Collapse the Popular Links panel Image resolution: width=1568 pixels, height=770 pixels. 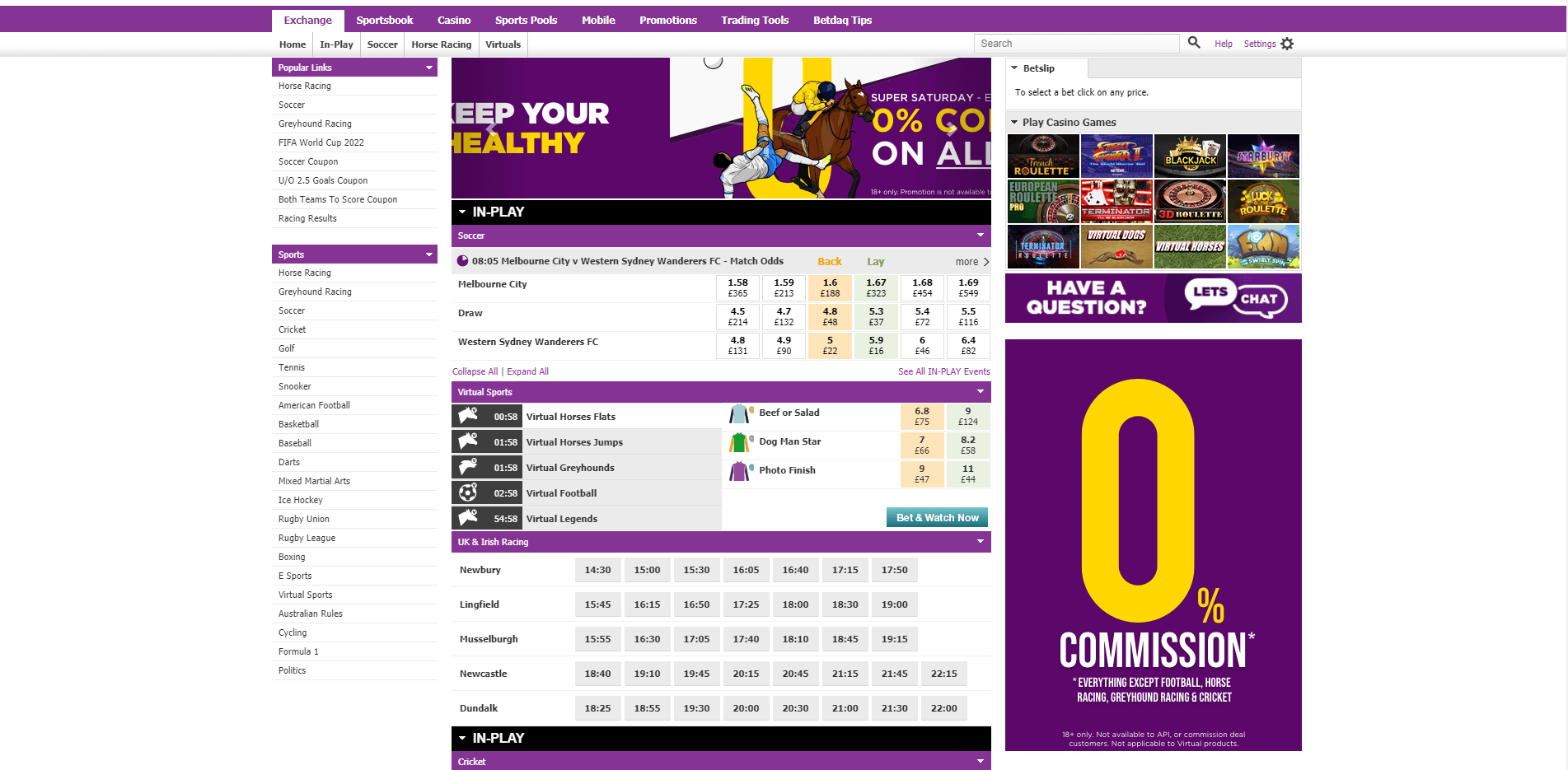(428, 67)
